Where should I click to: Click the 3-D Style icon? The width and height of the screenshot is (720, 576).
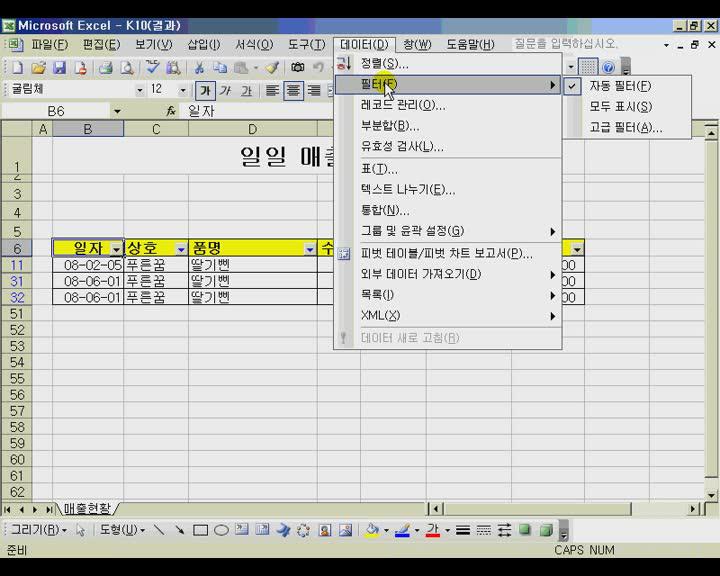[x=546, y=530]
